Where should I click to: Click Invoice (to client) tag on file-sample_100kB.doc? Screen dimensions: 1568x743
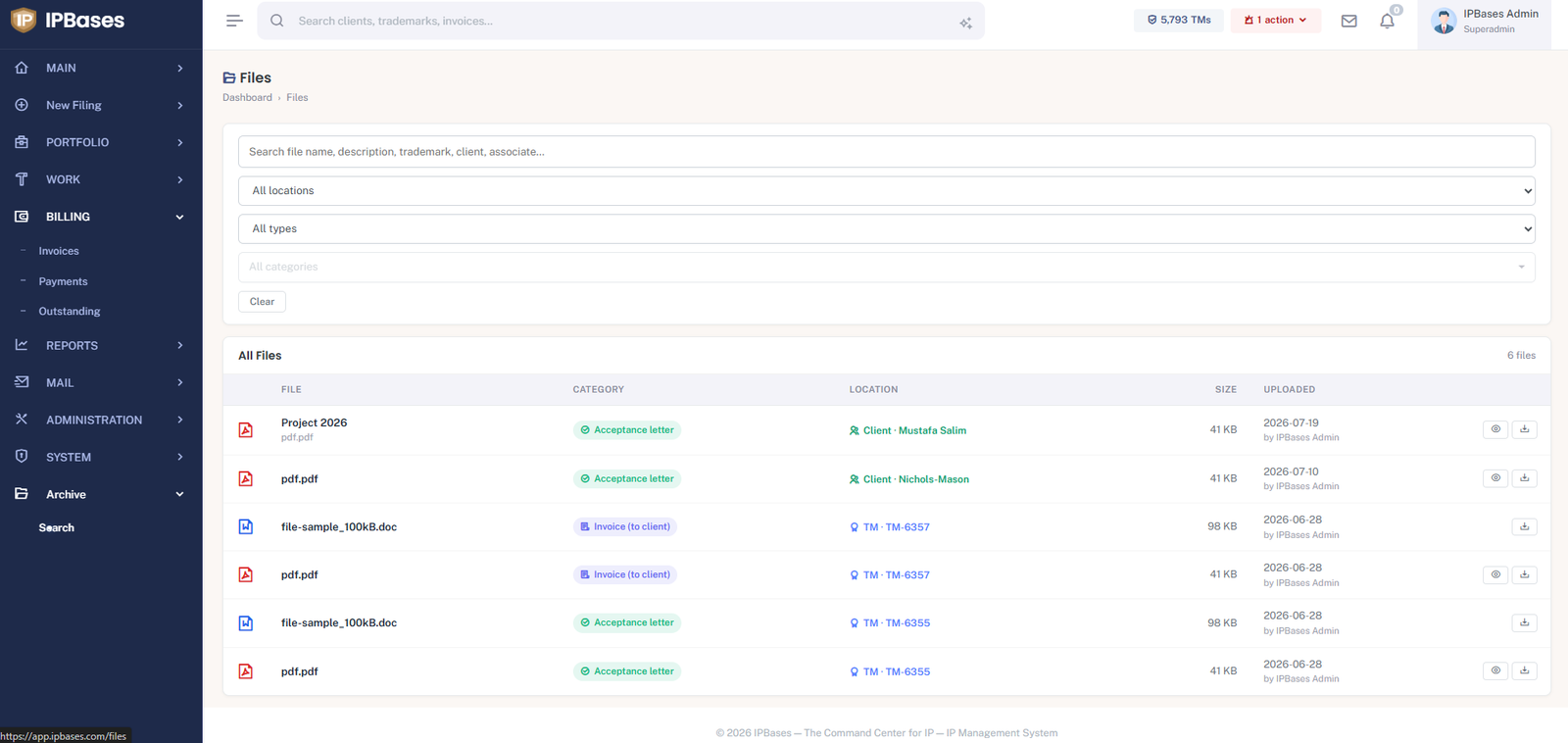point(625,526)
